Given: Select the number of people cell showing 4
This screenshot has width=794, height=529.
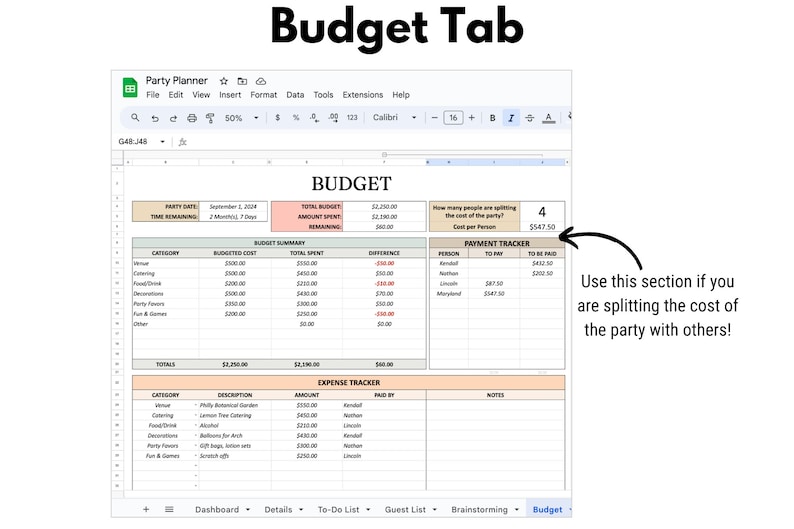Looking at the screenshot, I should click(x=542, y=211).
